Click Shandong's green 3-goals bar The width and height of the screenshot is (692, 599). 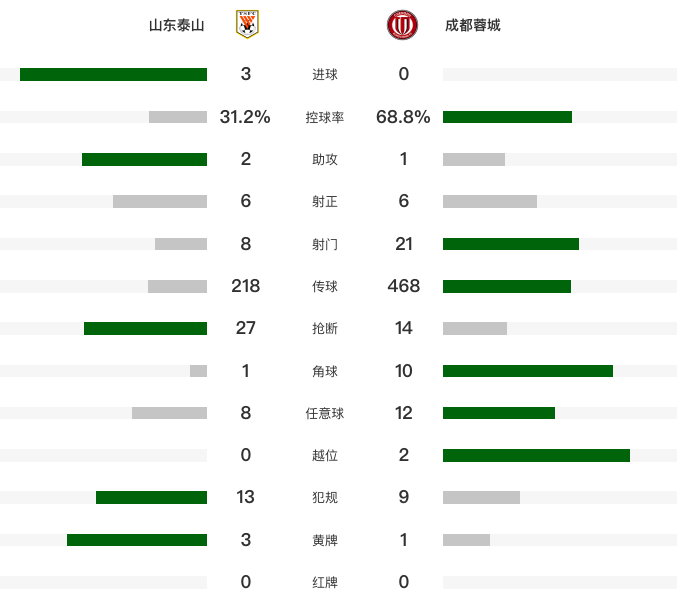pyautogui.click(x=113, y=75)
